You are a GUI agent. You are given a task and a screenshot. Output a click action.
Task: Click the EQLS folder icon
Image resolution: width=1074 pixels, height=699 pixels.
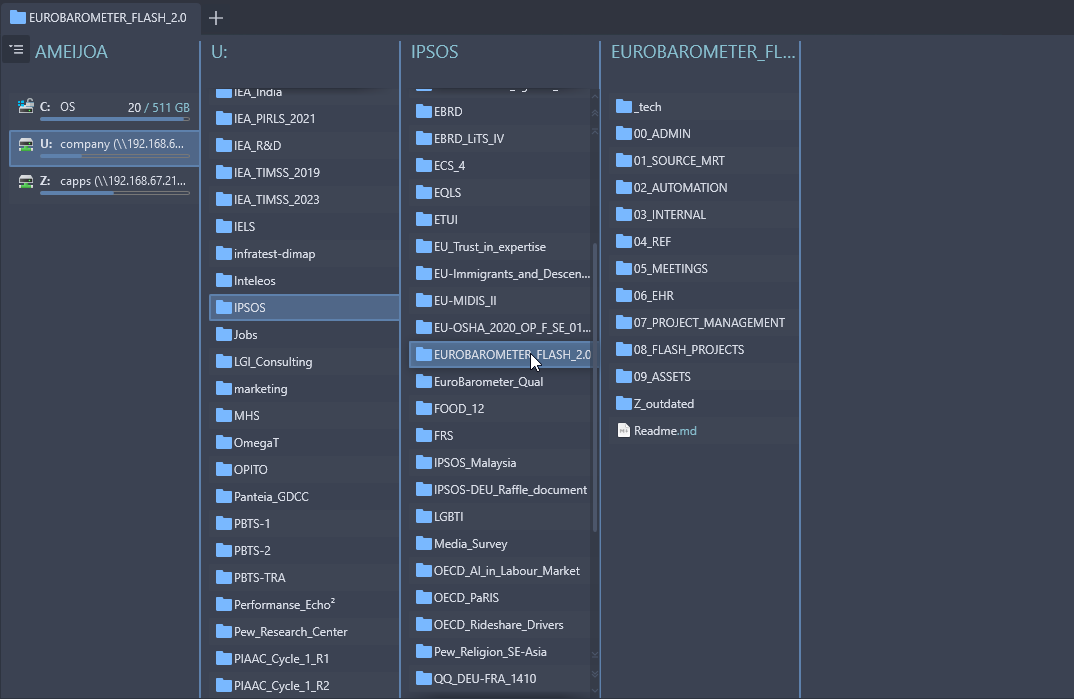point(423,192)
